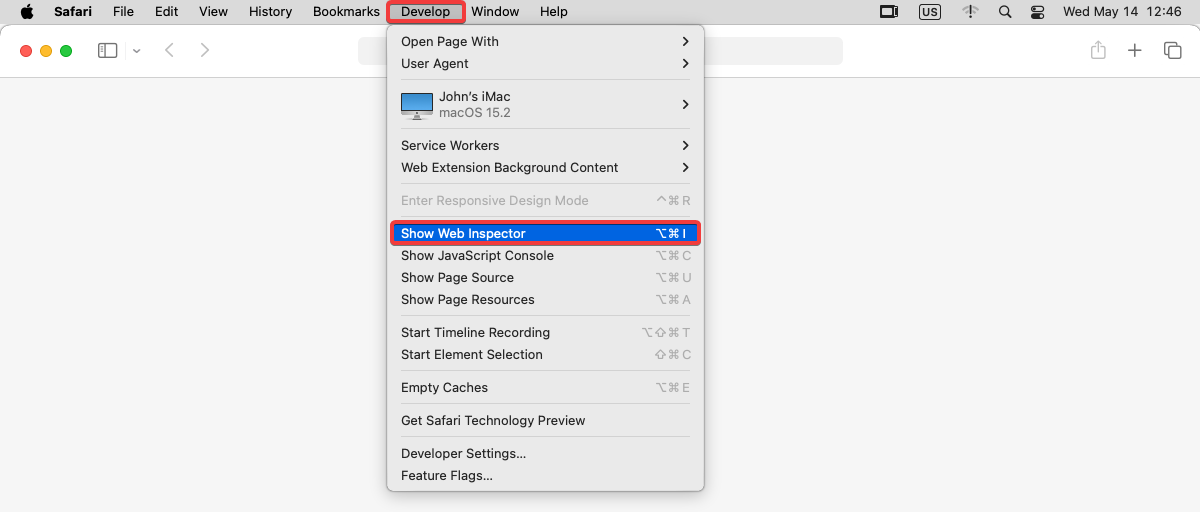Screen dimensions: 1200x512
Task: Open sidebar dropdown chevron next to sidebar icon
Action: pyautogui.click(x=136, y=50)
